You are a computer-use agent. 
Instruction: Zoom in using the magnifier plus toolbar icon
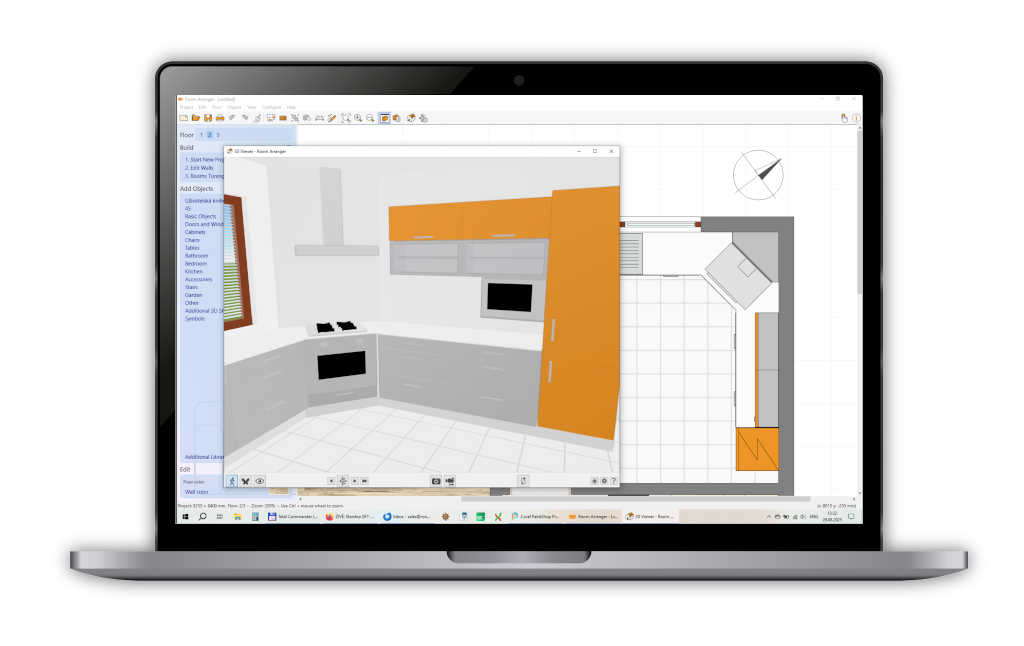358,117
